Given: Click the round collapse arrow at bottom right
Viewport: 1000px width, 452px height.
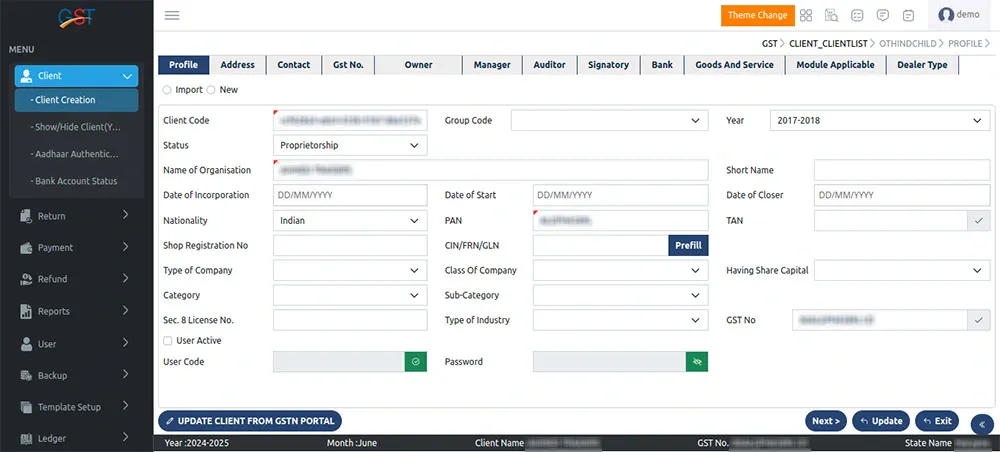Looking at the screenshot, I should 982,424.
